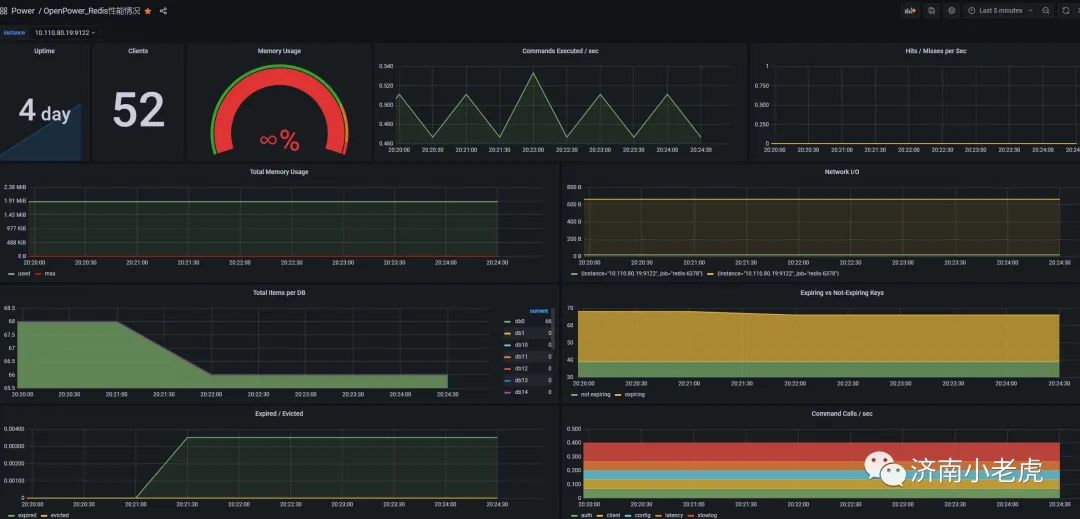Image resolution: width=1080 pixels, height=519 pixels.
Task: Open the 'Memory Usage' gauge panel title menu
Action: coord(279,51)
